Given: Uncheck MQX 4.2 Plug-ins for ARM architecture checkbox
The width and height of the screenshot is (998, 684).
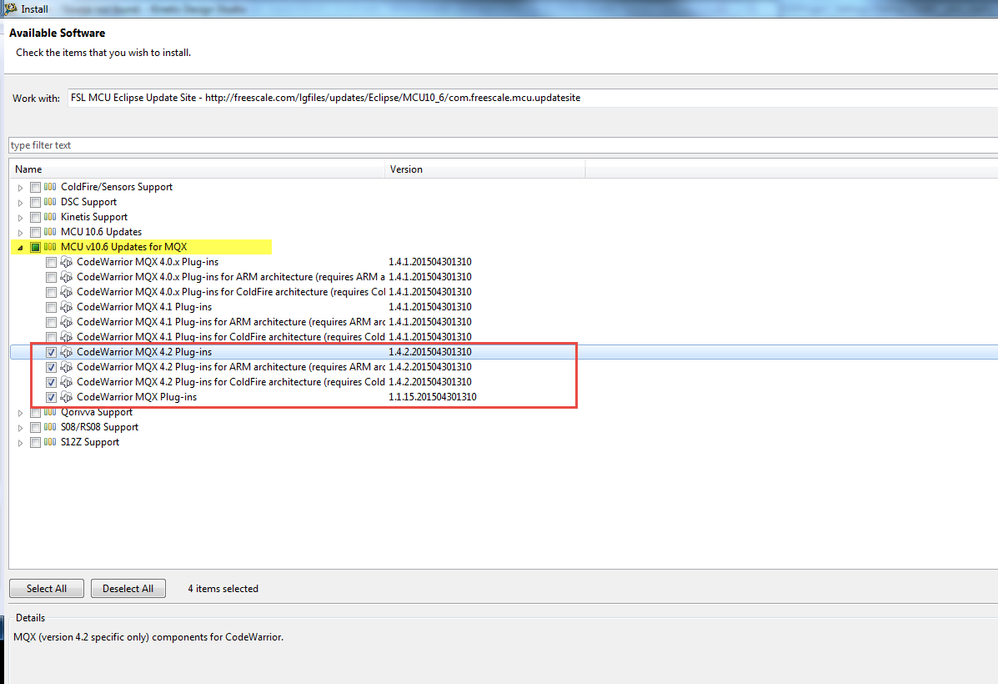Looking at the screenshot, I should [52, 367].
